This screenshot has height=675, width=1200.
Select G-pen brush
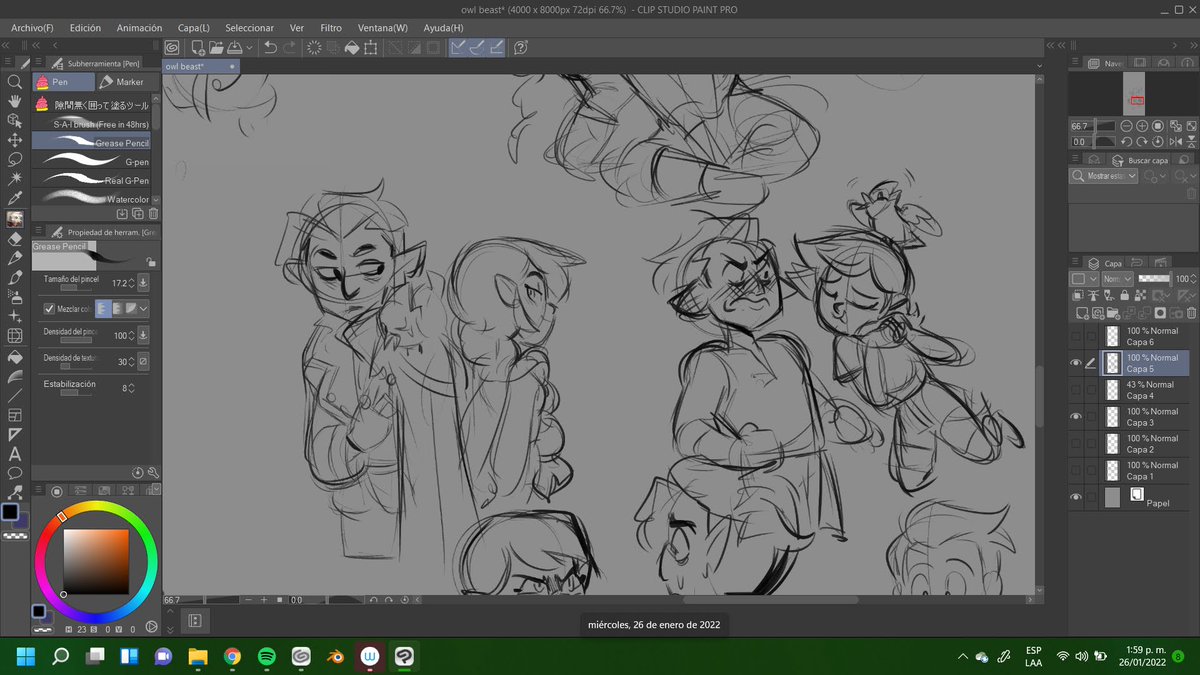91,161
